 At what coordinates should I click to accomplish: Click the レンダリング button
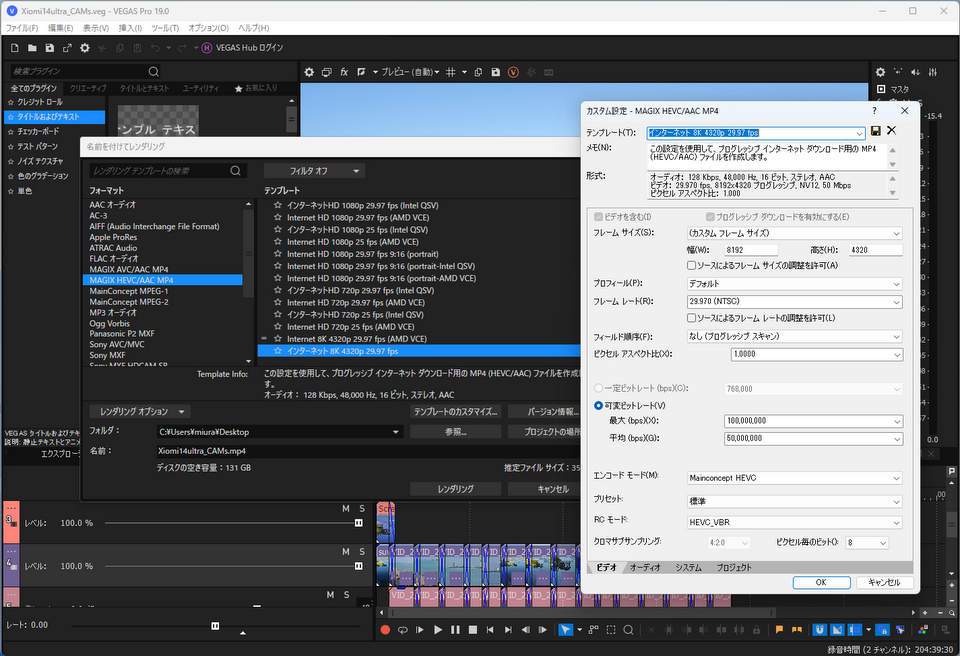click(455, 489)
